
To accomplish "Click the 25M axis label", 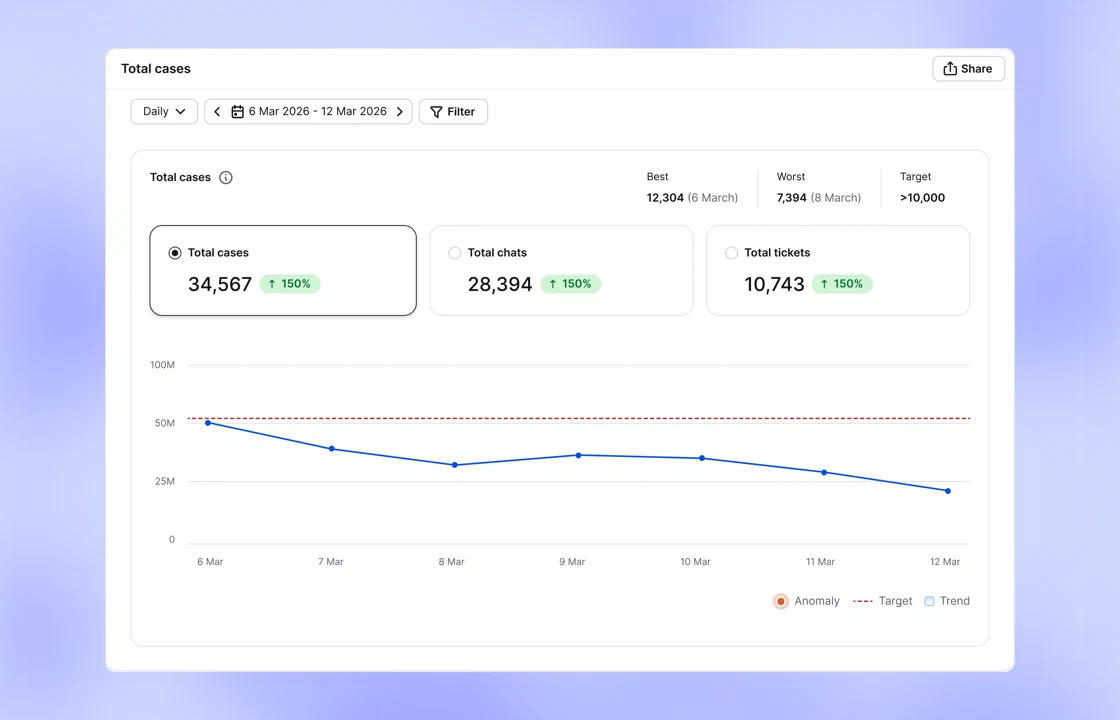I will pyautogui.click(x=165, y=481).
